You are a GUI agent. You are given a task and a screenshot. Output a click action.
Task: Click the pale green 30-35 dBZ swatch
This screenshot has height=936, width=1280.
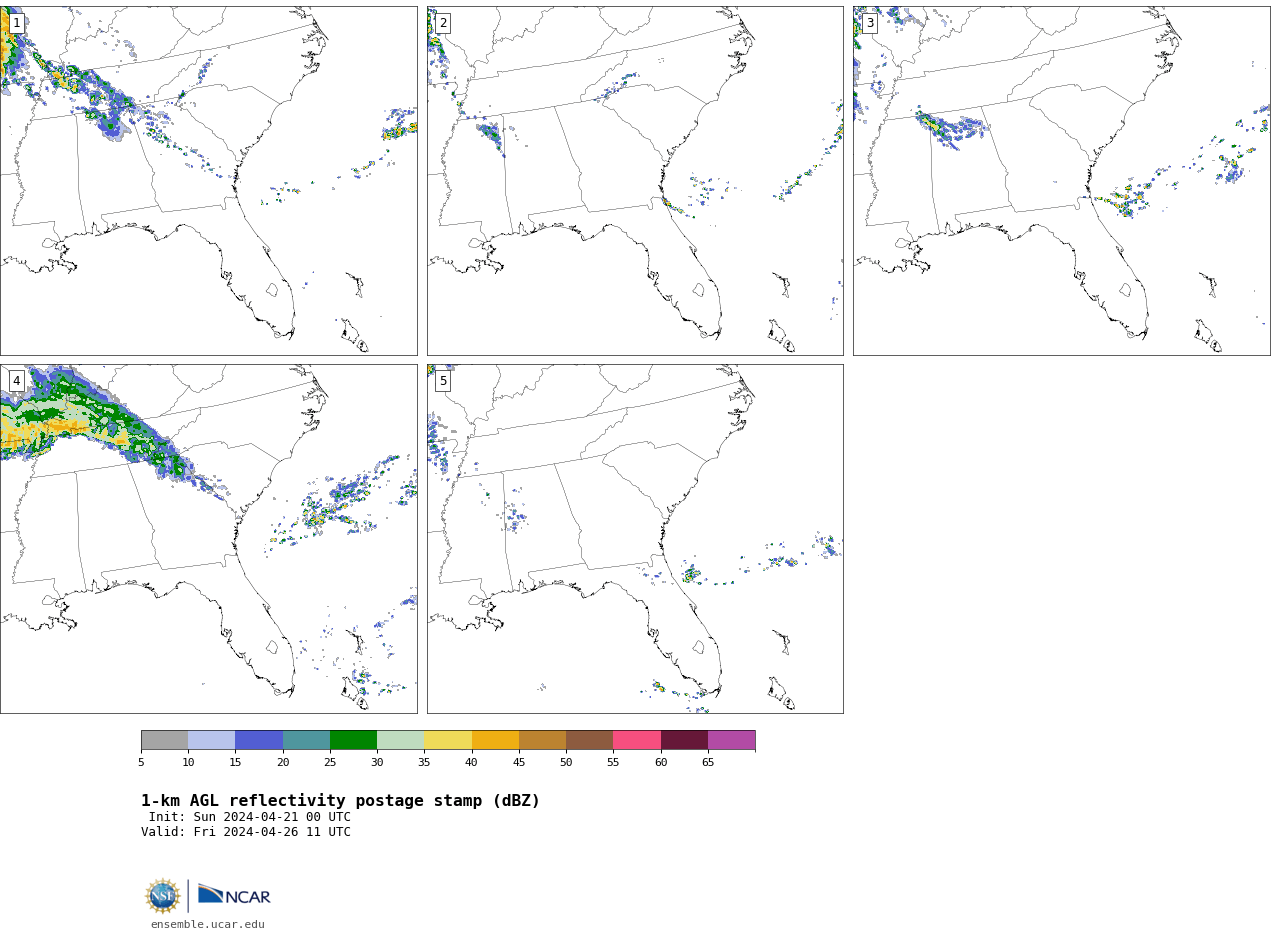[x=400, y=740]
